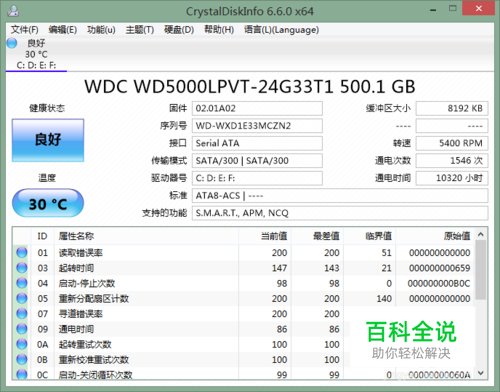
Task: Click the 良好 health status button
Action: pos(48,140)
